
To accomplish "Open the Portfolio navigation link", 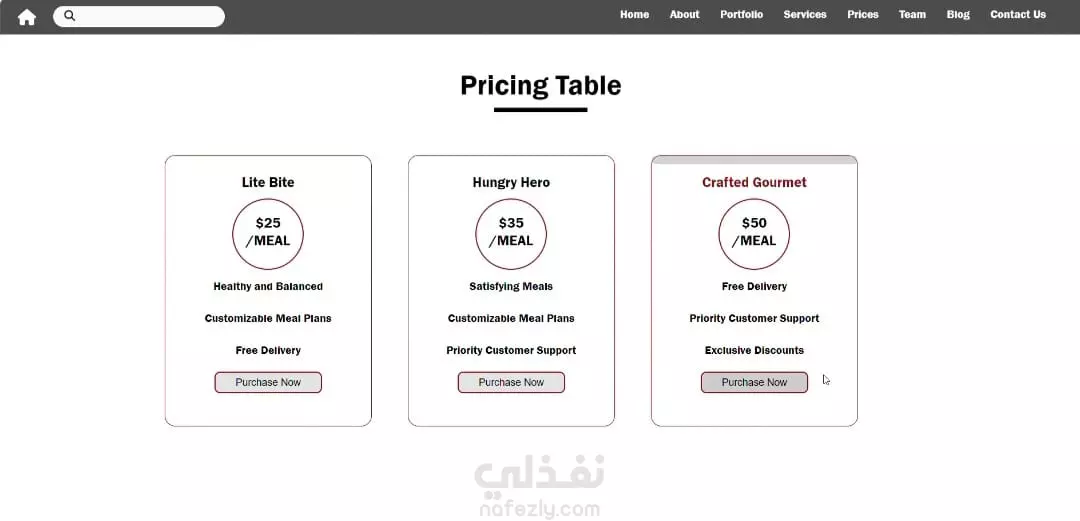I will tap(741, 15).
